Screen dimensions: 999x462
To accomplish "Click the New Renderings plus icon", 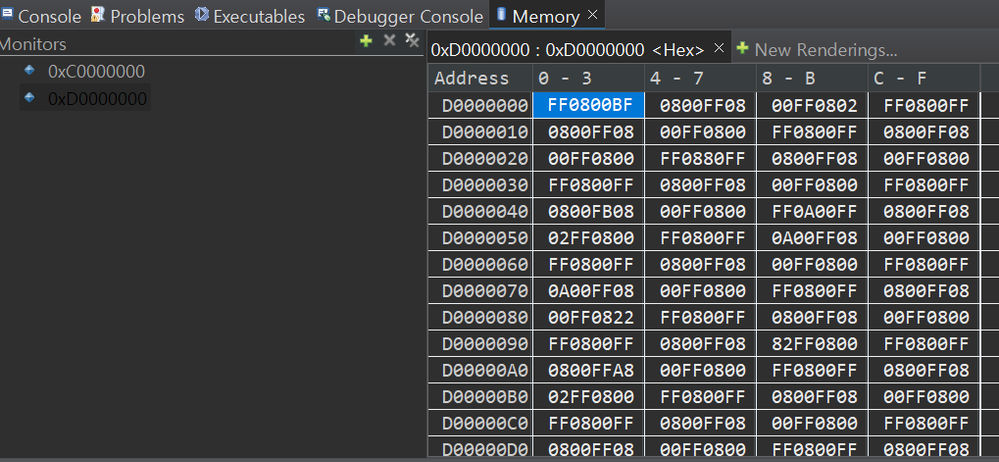I will 742,48.
